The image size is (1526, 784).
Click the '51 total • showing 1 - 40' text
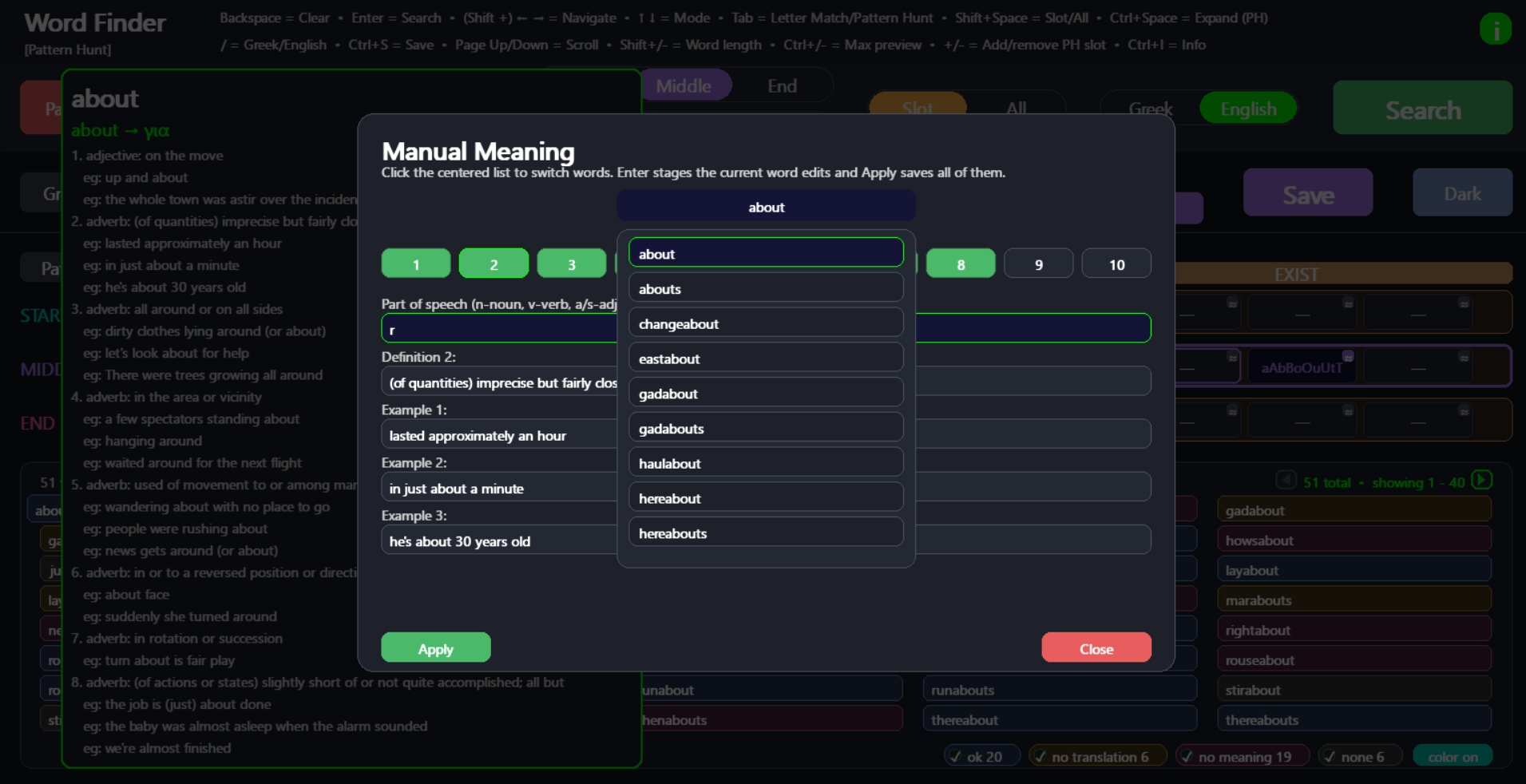[x=1384, y=482]
